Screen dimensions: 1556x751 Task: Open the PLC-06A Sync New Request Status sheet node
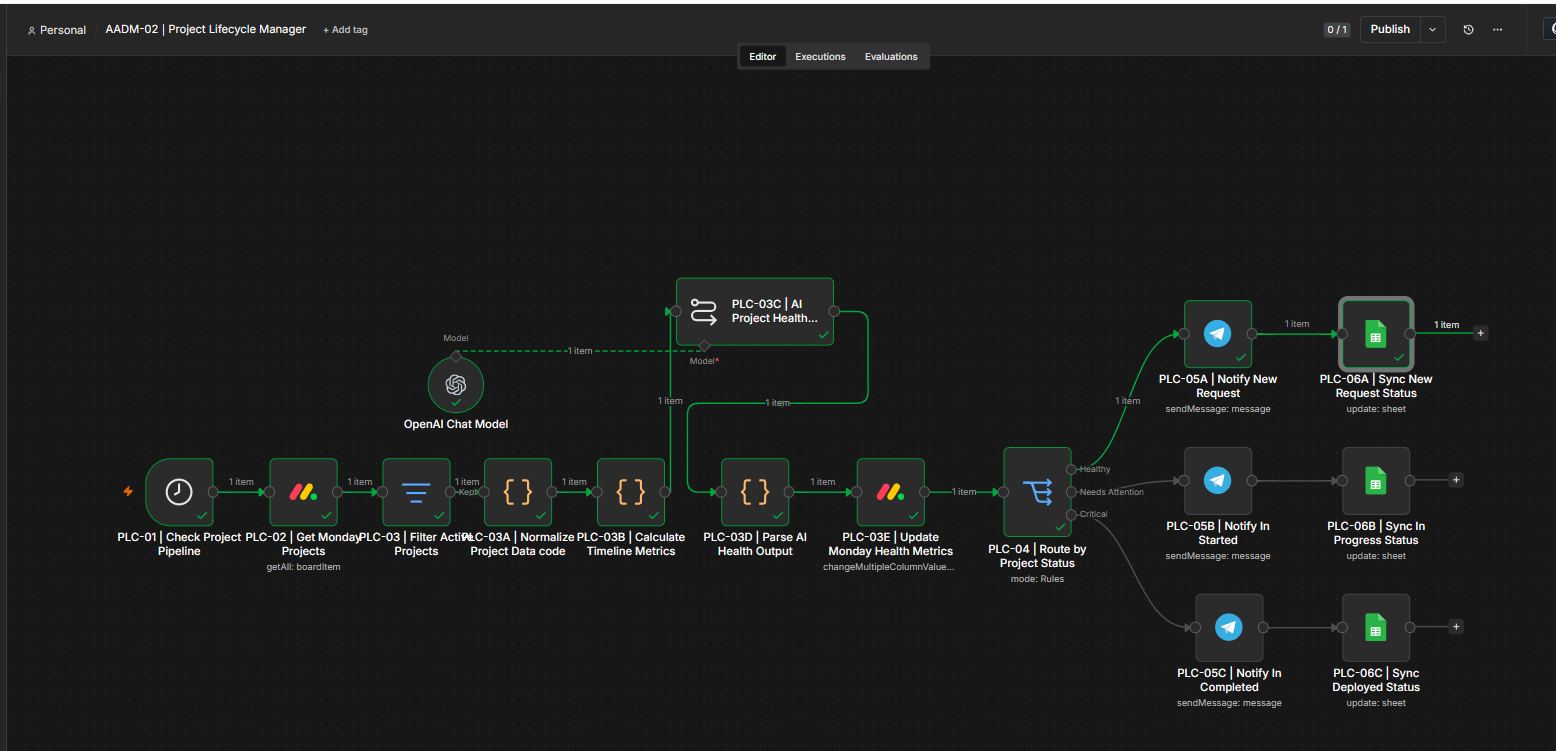click(x=1376, y=334)
